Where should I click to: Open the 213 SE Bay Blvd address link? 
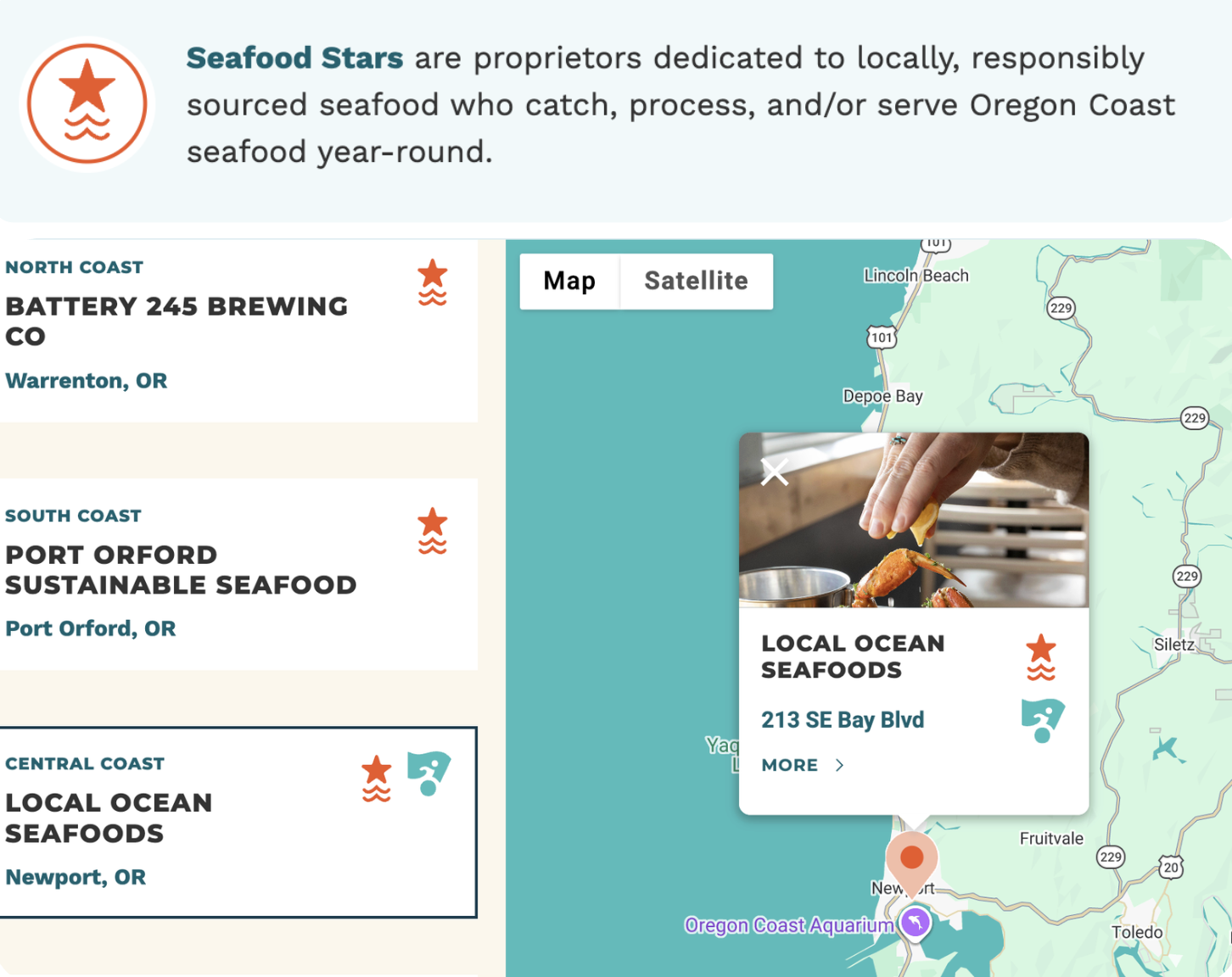(x=843, y=720)
